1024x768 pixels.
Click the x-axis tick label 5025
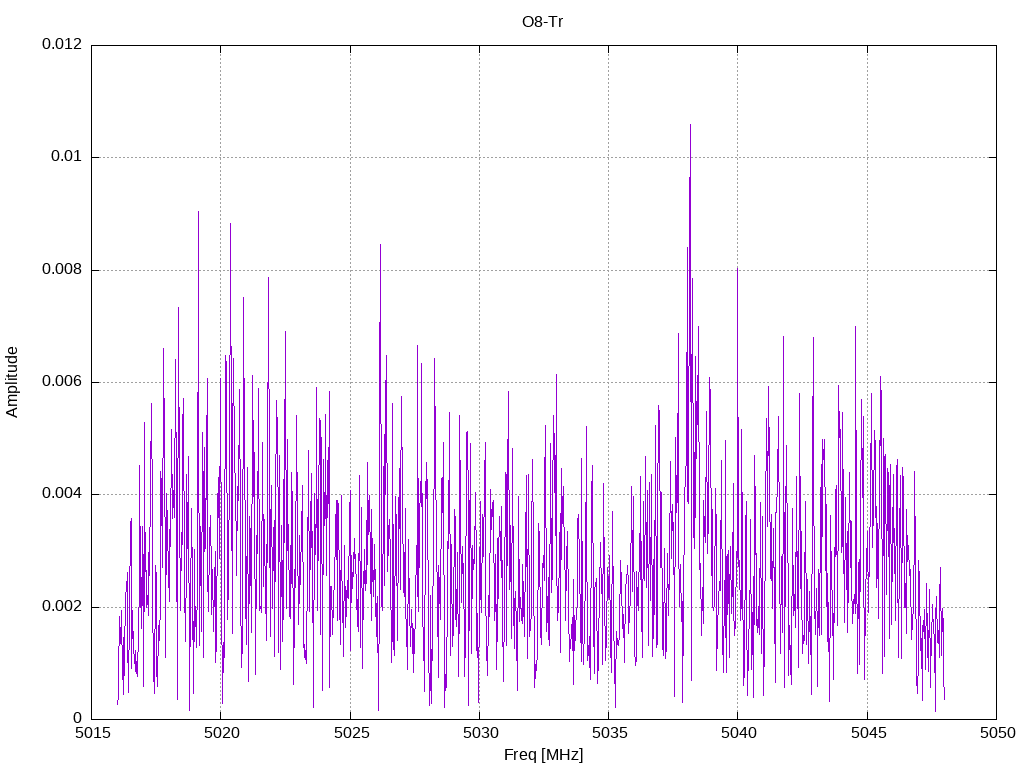[x=351, y=733]
